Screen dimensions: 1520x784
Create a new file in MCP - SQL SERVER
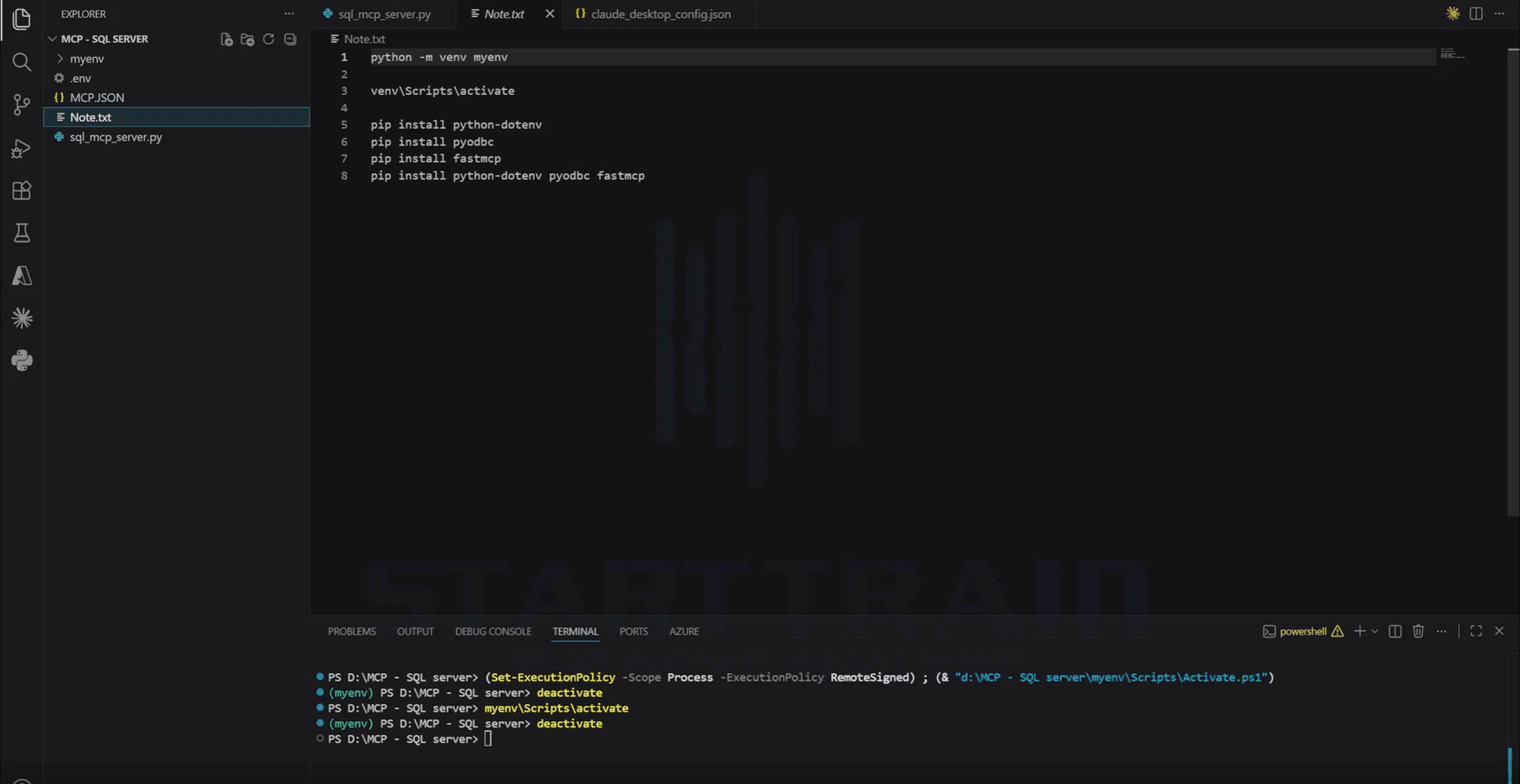pyautogui.click(x=227, y=39)
